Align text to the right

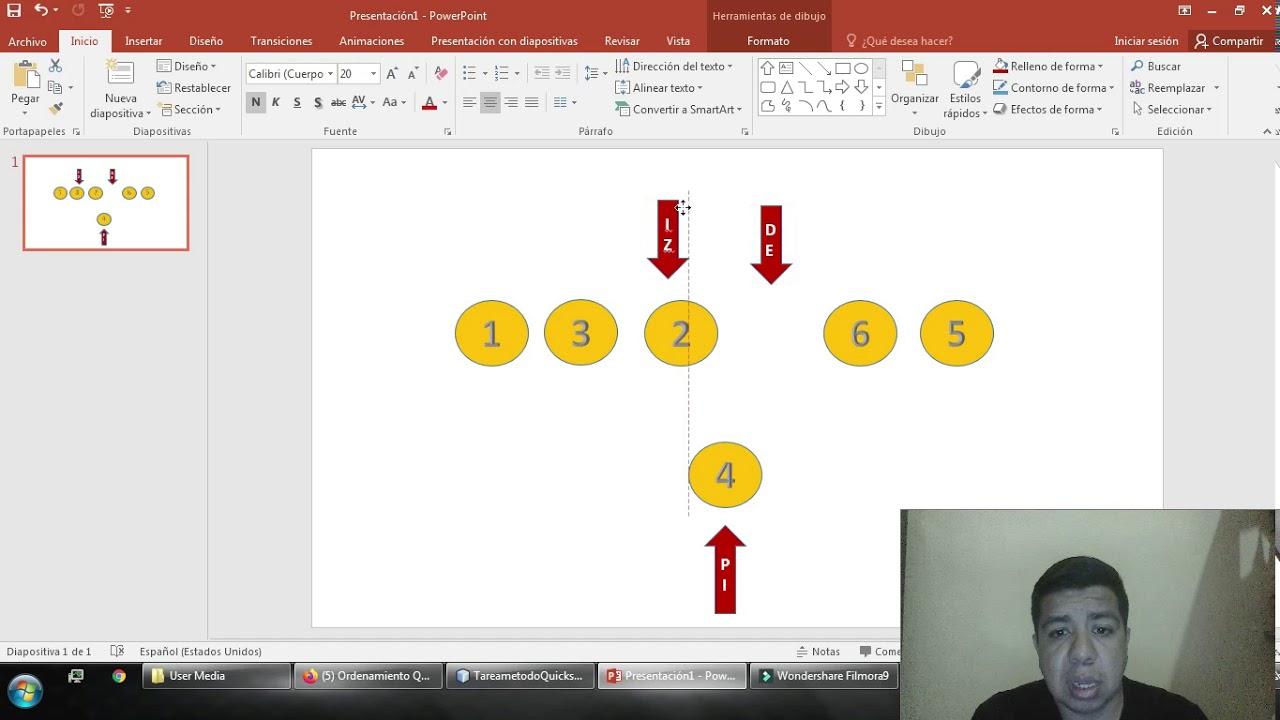511,102
